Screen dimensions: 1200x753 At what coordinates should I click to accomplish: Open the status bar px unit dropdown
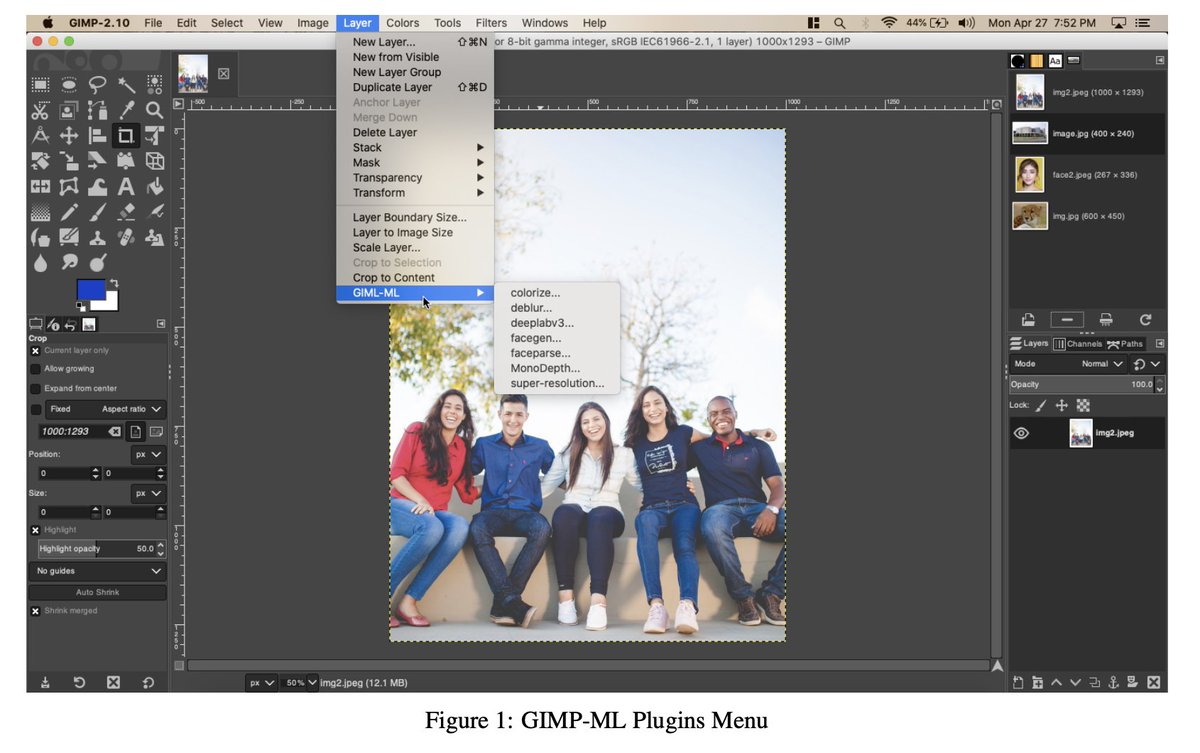point(261,682)
